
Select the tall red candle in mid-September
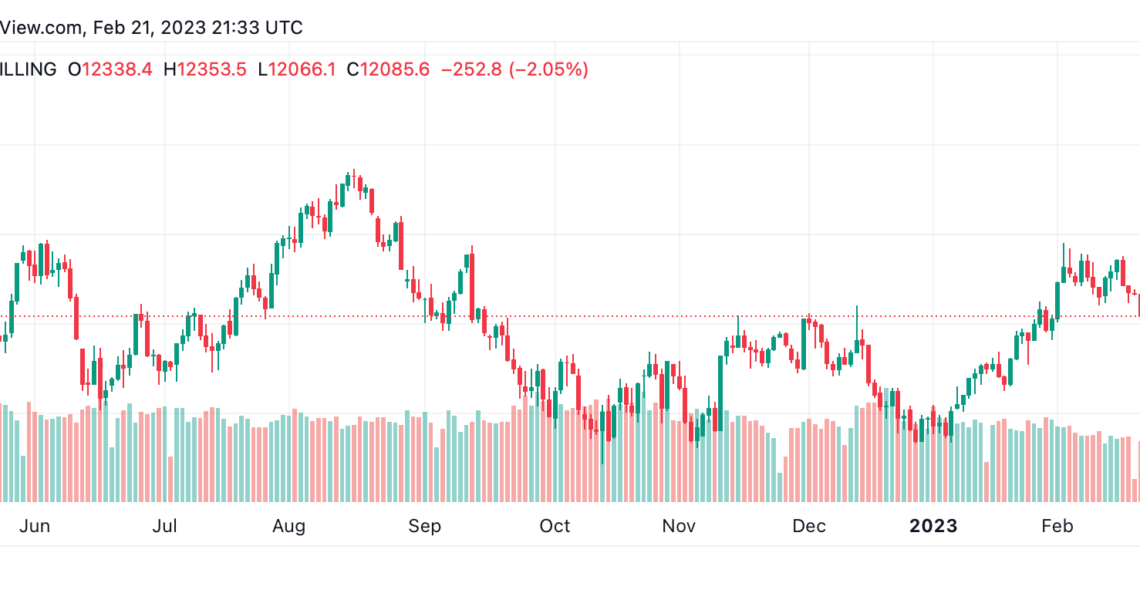click(x=472, y=284)
